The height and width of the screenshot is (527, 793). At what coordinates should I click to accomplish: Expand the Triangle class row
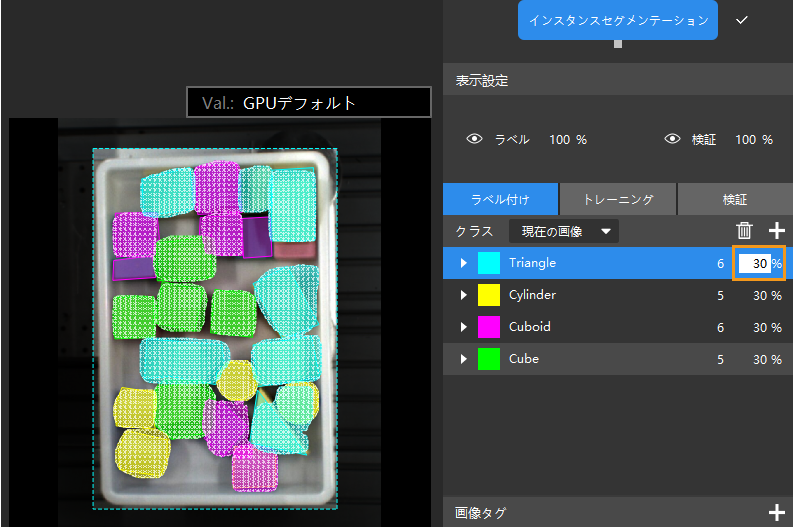tap(463, 263)
